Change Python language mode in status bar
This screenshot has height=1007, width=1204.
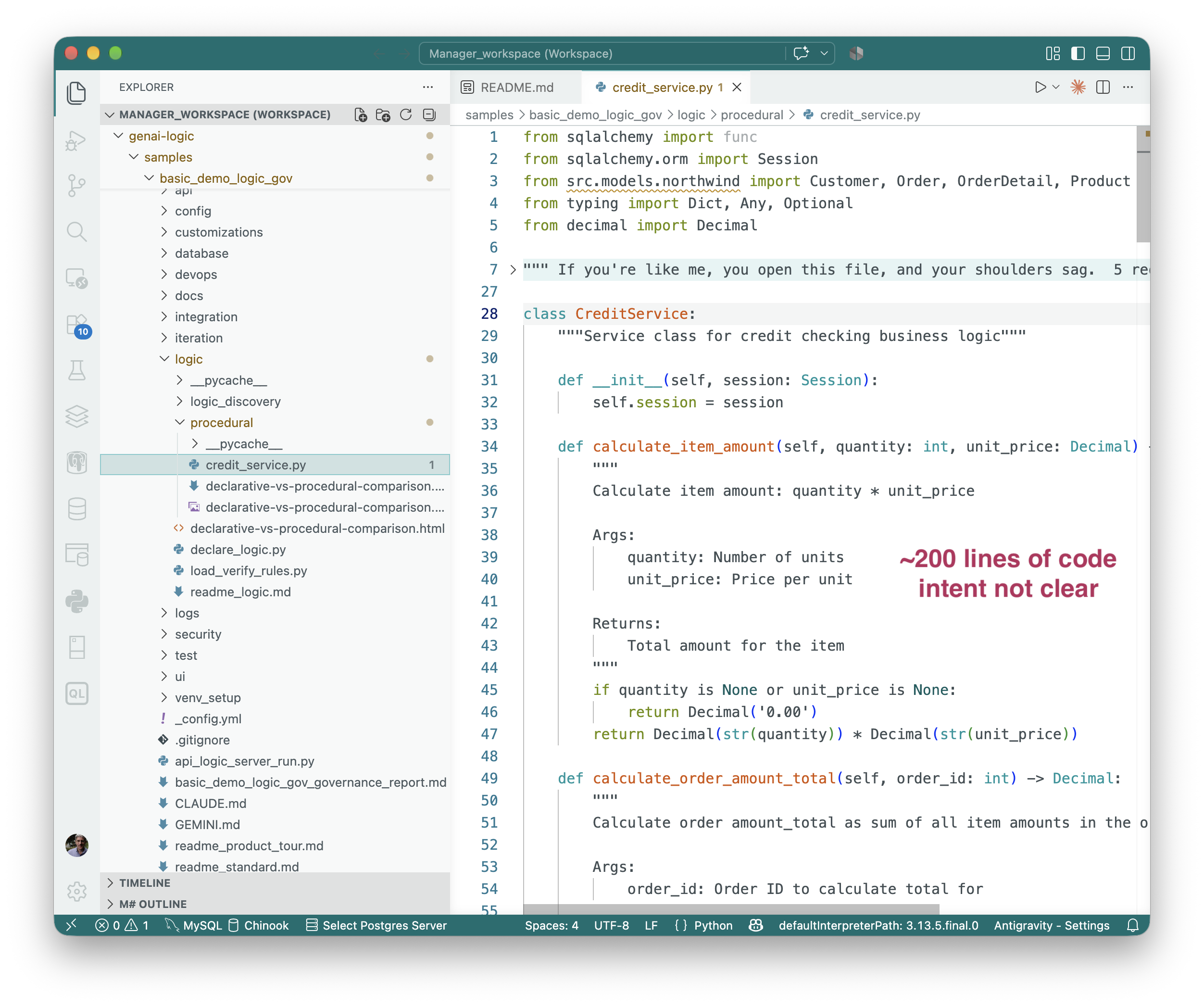coord(713,925)
